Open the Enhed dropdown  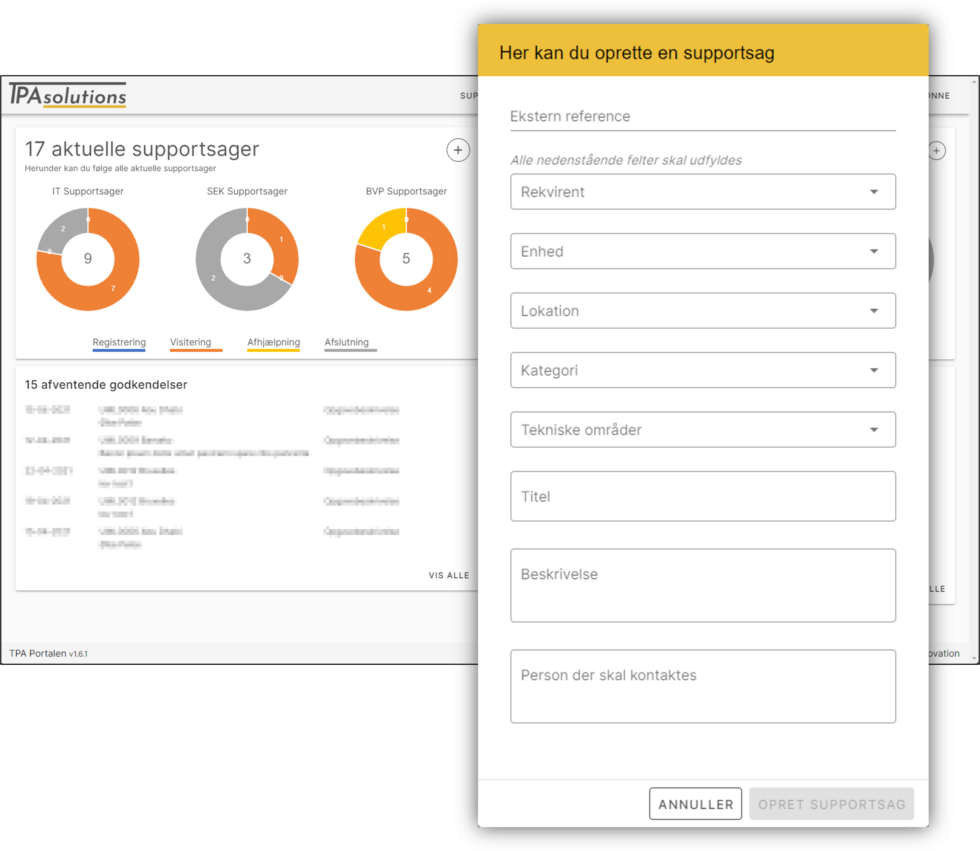point(702,251)
